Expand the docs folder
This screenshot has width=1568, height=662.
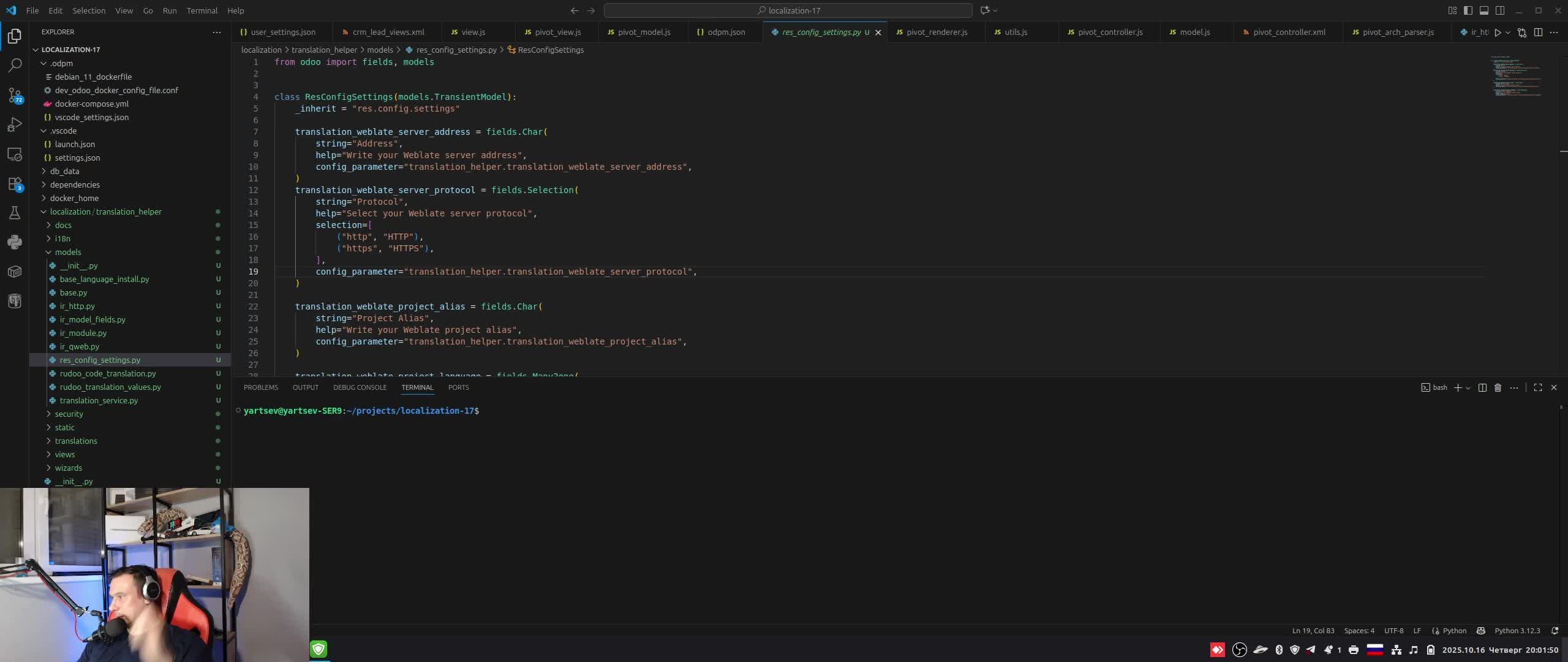pyautogui.click(x=63, y=225)
